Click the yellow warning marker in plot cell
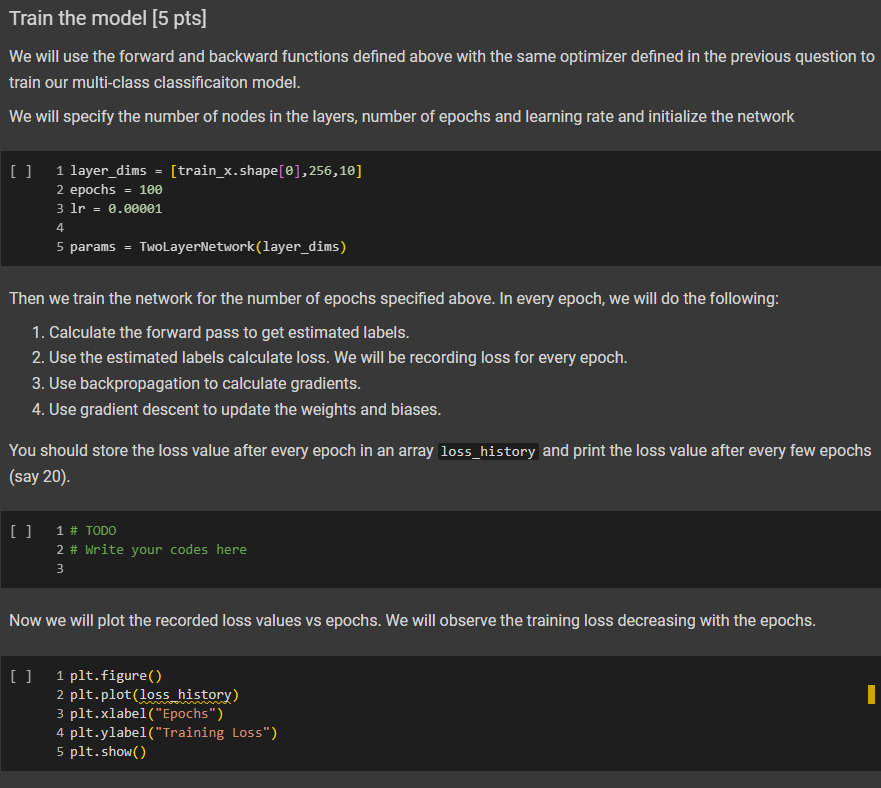The height and width of the screenshot is (788, 881). point(871,695)
